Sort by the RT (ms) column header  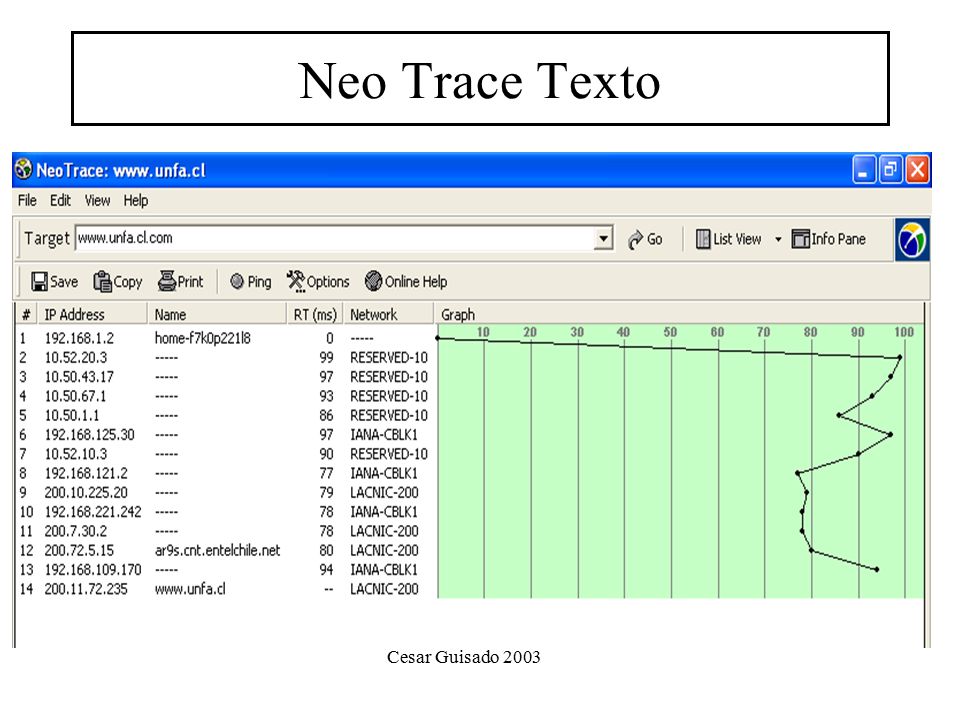point(315,315)
